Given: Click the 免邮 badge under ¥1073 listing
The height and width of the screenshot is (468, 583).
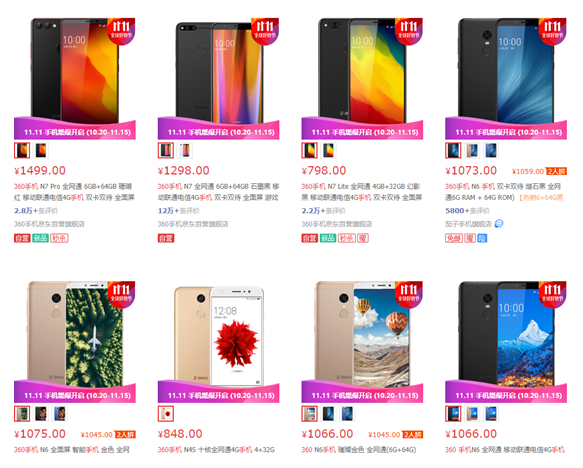Looking at the screenshot, I should [x=454, y=238].
